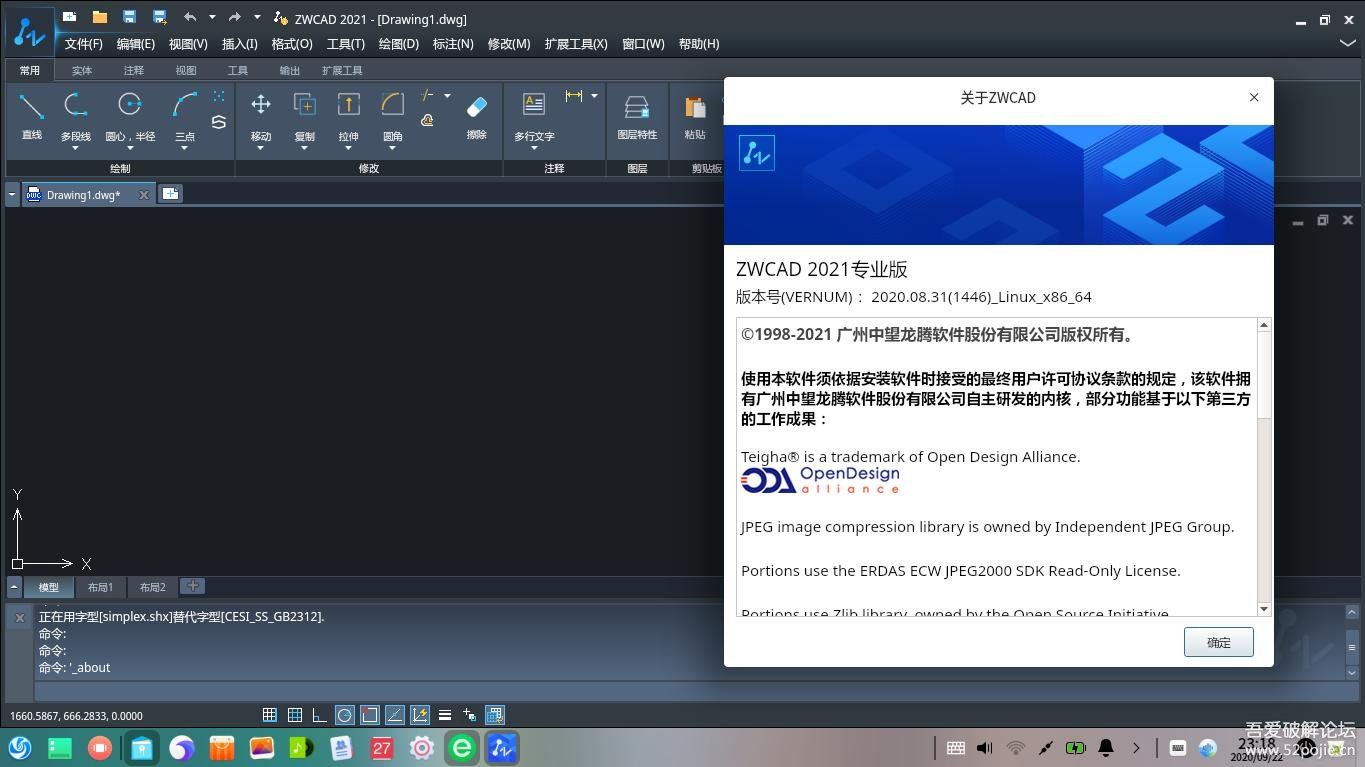Open the 格式(O) menu

point(292,44)
